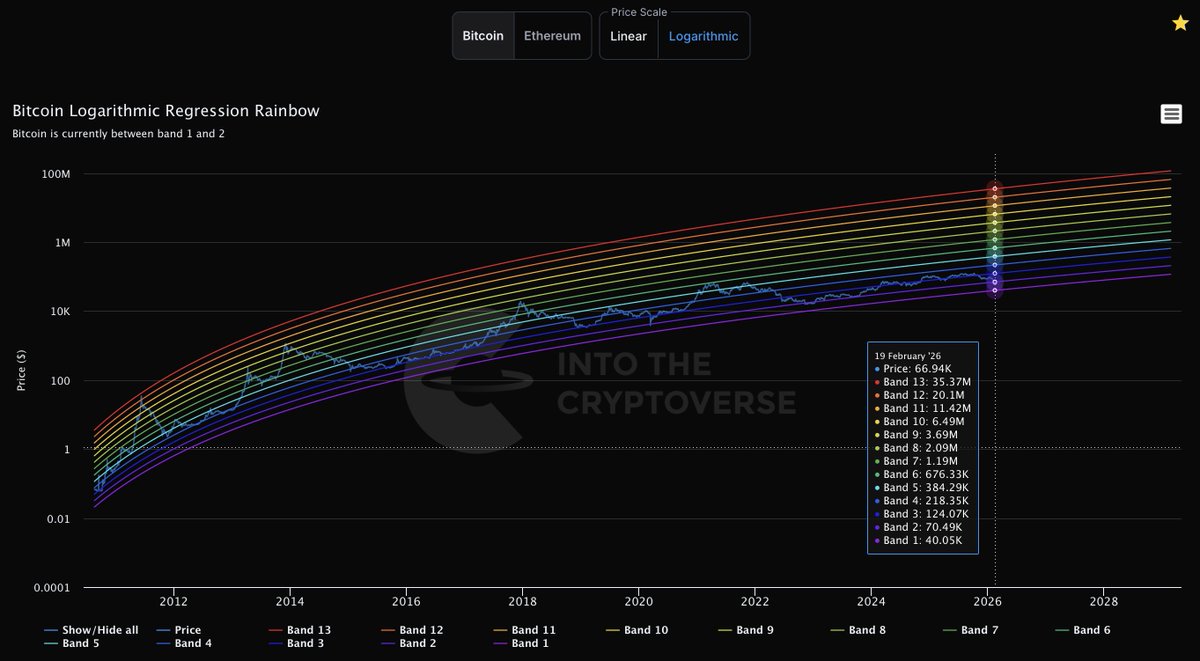
Task: Select the Bitcoin tab
Action: pos(483,35)
